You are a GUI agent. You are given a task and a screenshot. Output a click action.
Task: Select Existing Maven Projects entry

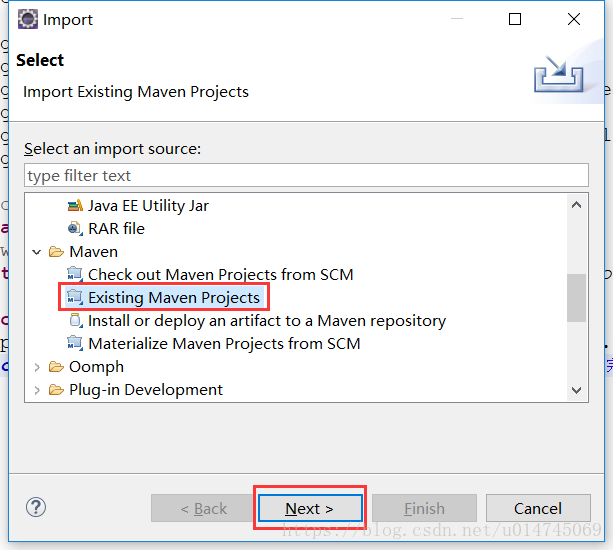[174, 297]
